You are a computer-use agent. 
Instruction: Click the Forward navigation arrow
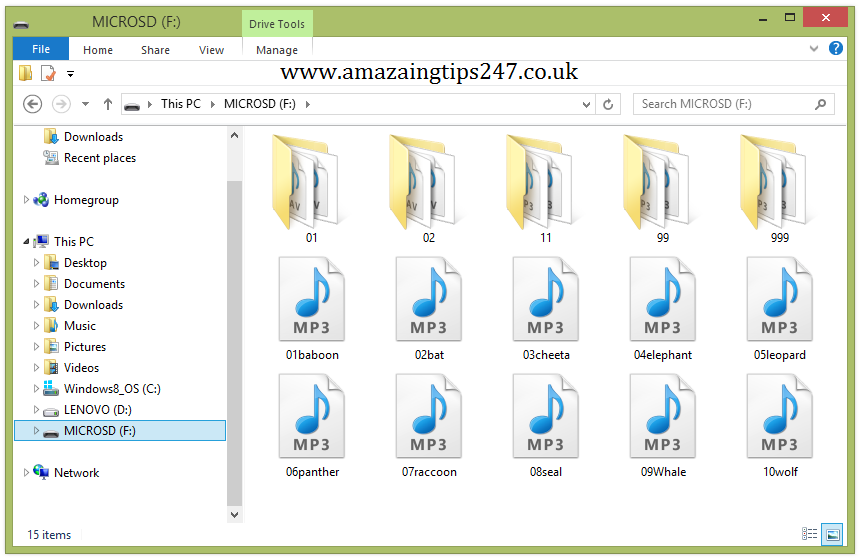[x=61, y=104]
